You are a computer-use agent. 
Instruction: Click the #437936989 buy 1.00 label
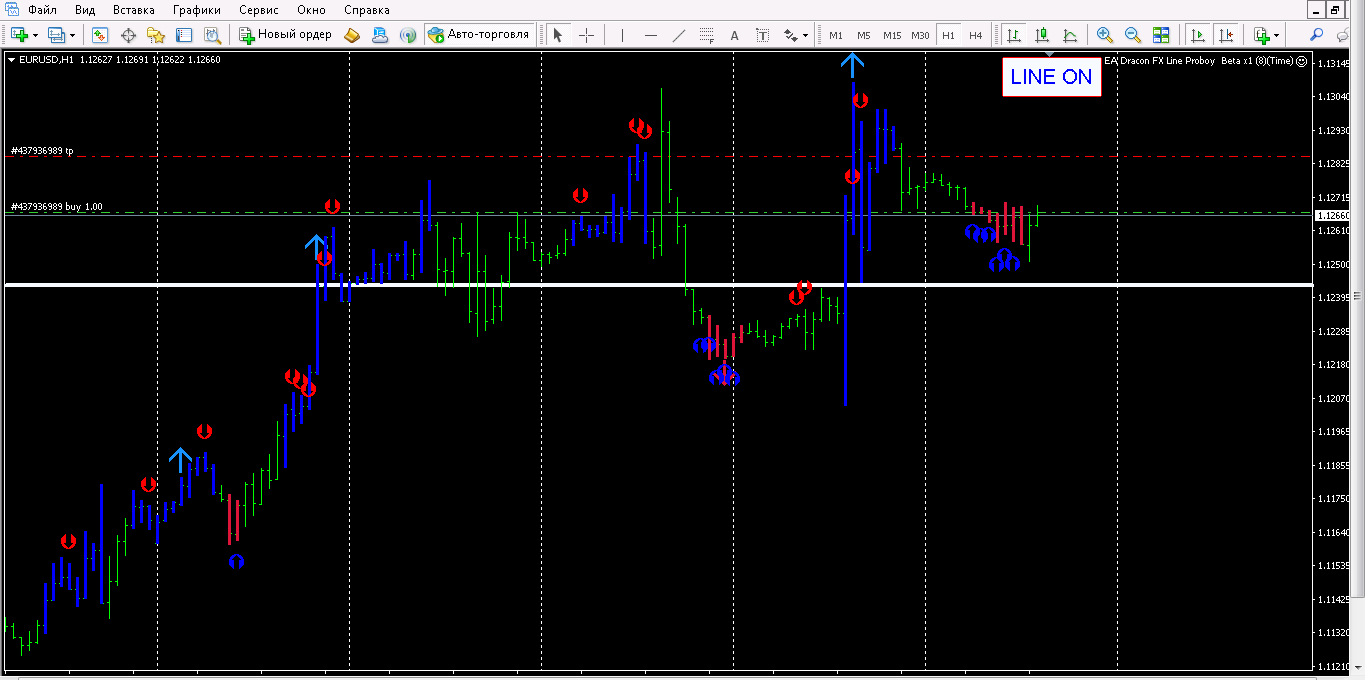click(56, 207)
